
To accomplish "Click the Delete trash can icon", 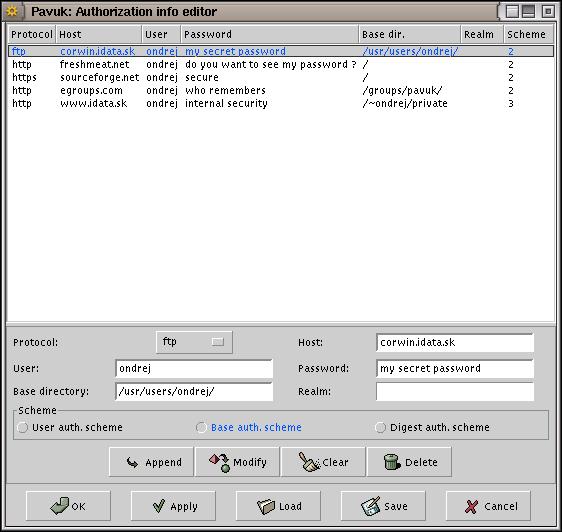I will tap(392, 462).
